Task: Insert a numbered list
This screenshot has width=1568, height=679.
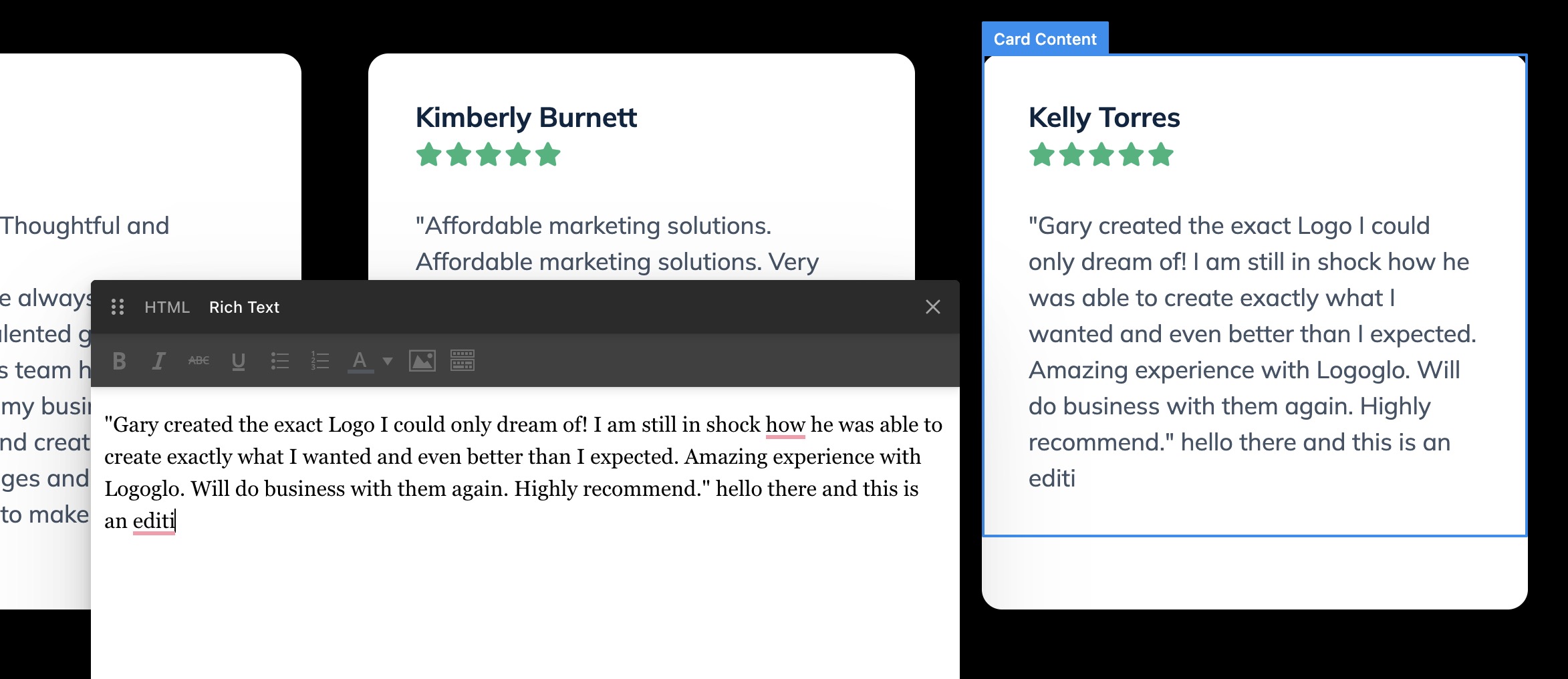Action: point(319,362)
